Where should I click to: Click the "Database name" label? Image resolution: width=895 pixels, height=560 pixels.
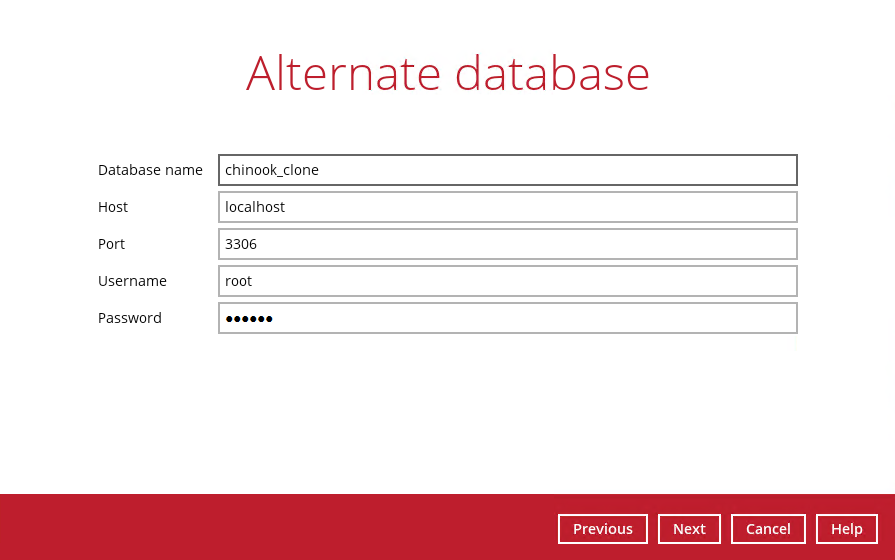pyautogui.click(x=150, y=170)
